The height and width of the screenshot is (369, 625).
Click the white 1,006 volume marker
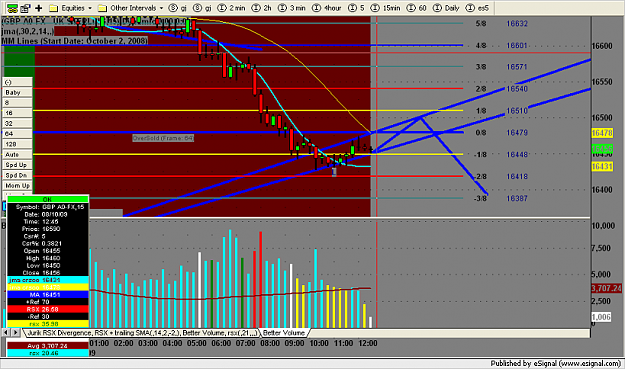(x=601, y=317)
